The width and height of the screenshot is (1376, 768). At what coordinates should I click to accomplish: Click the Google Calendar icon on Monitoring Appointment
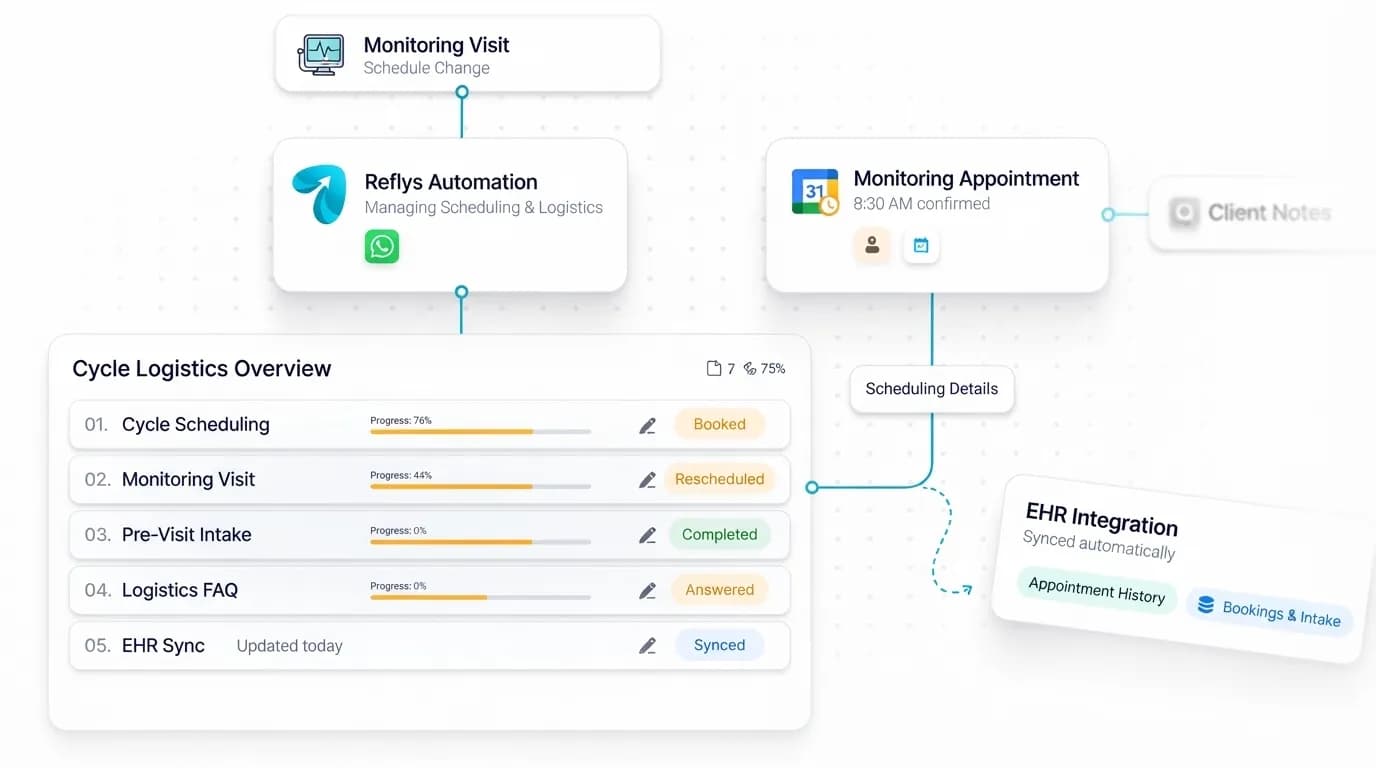[815, 192]
